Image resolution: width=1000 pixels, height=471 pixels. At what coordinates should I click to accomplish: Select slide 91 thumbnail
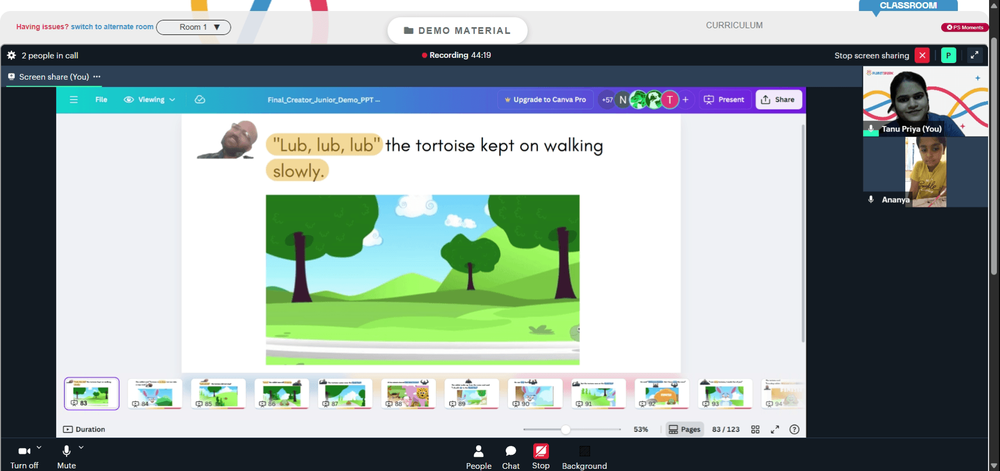click(x=598, y=393)
